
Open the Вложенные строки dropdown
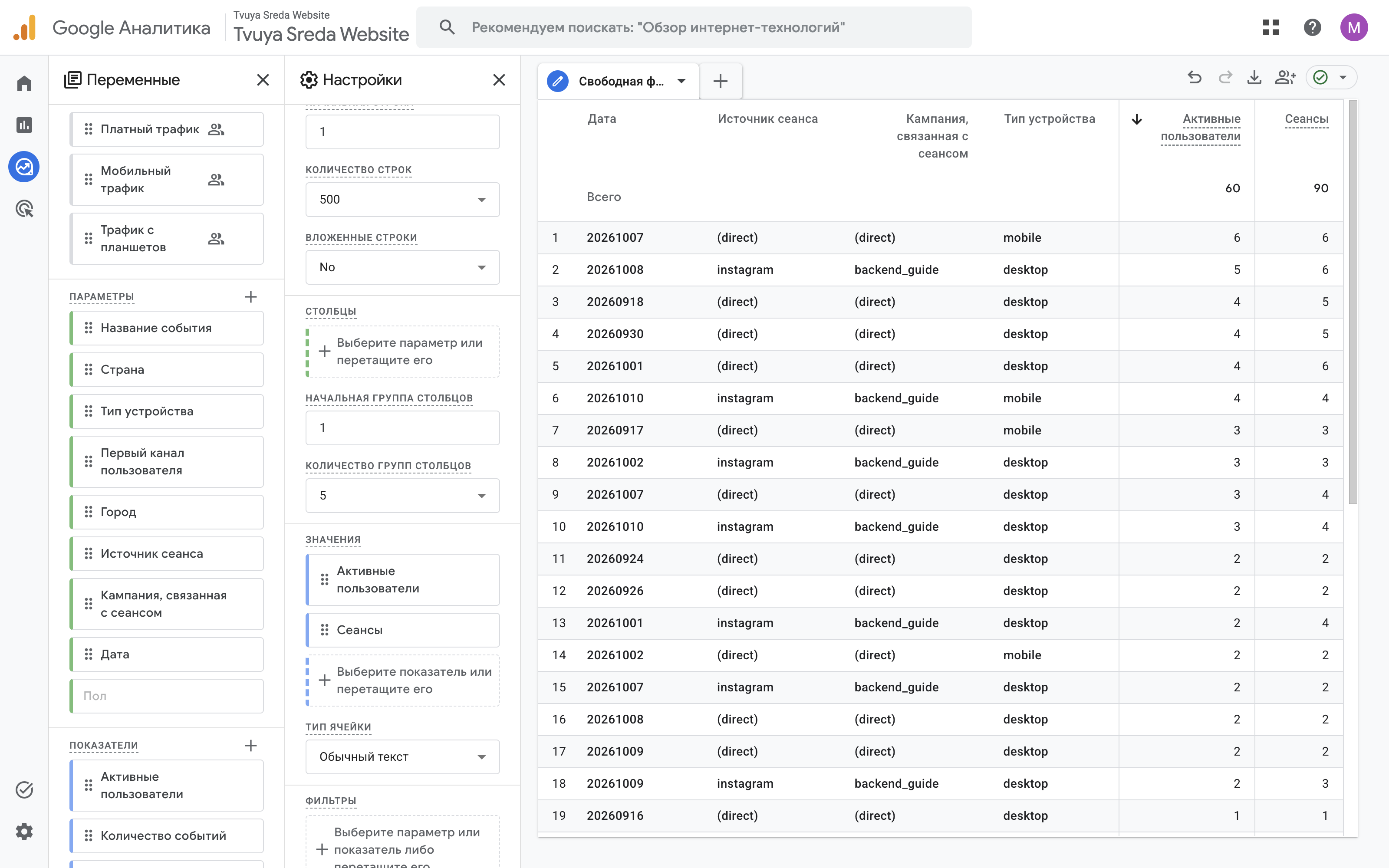pos(402,267)
